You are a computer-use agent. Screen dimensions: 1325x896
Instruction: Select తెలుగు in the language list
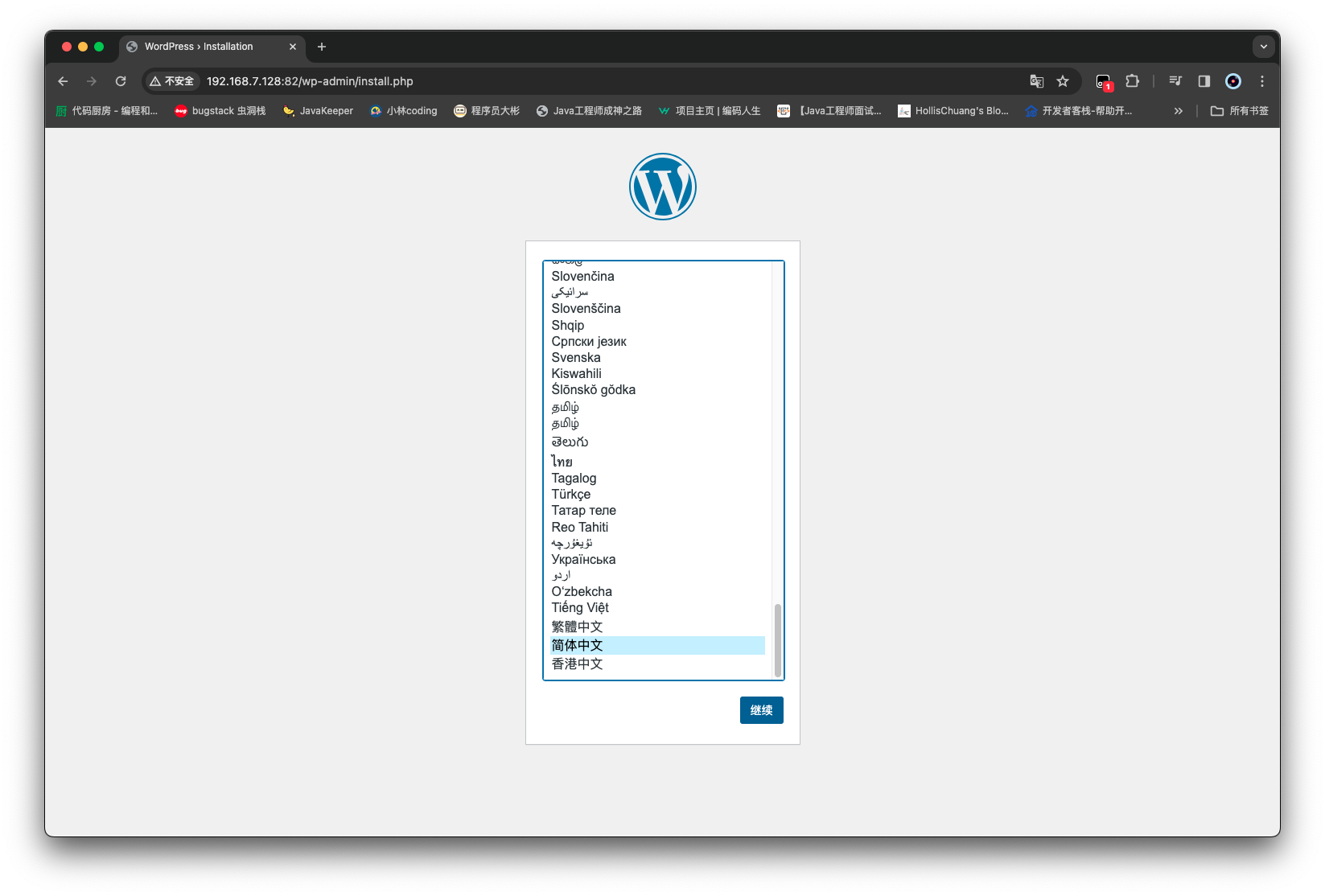coord(657,442)
